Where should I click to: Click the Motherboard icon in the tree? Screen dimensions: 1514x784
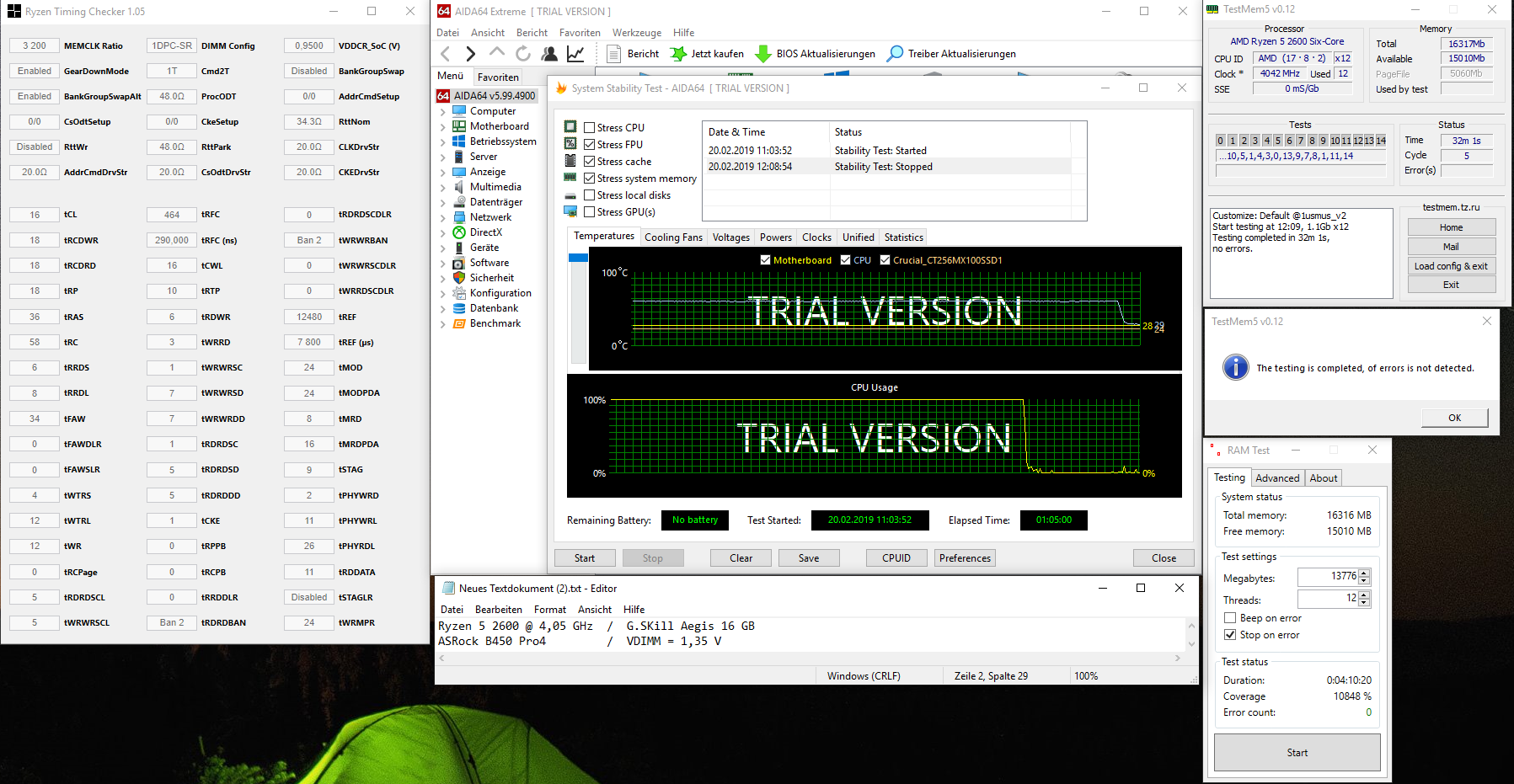(x=459, y=126)
